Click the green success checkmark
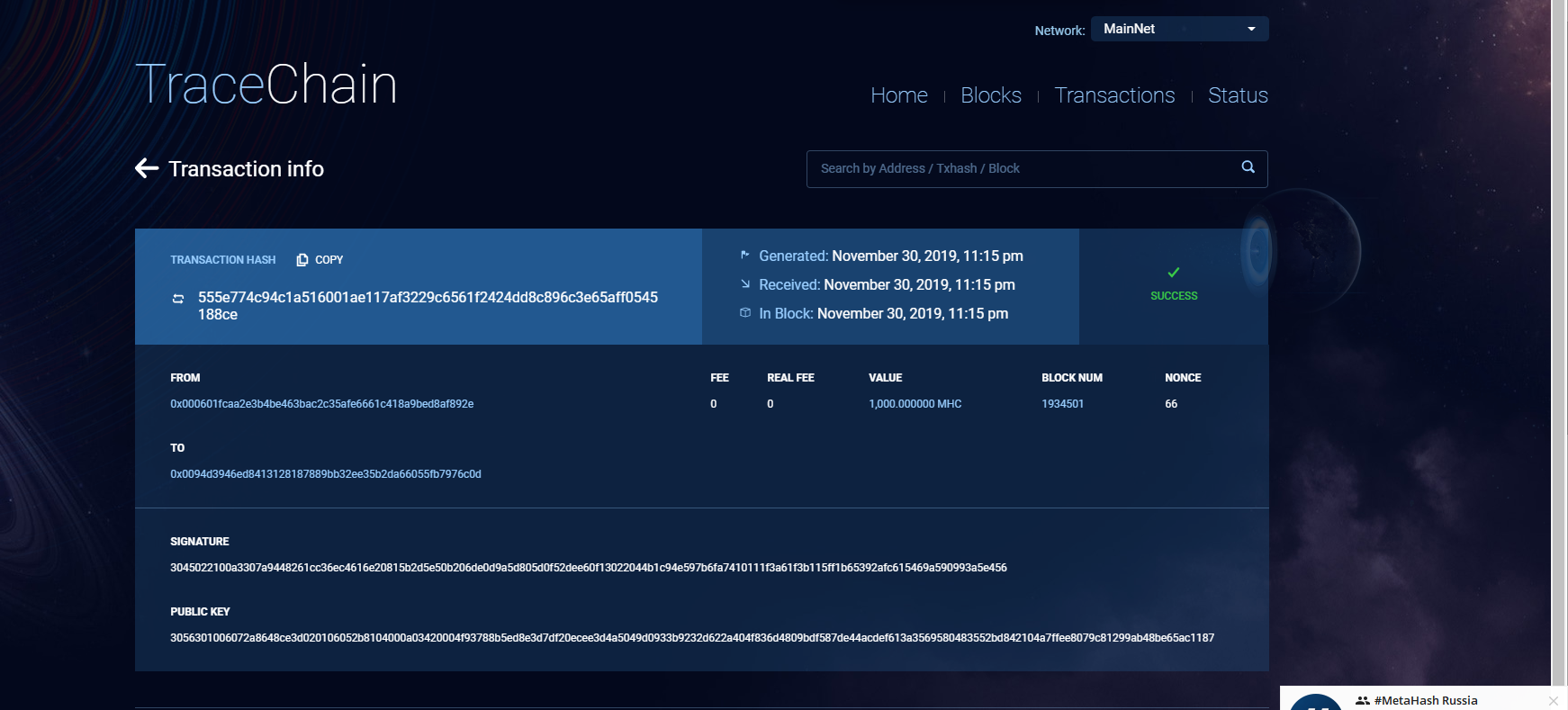Image resolution: width=1568 pixels, height=710 pixels. coord(1174,273)
